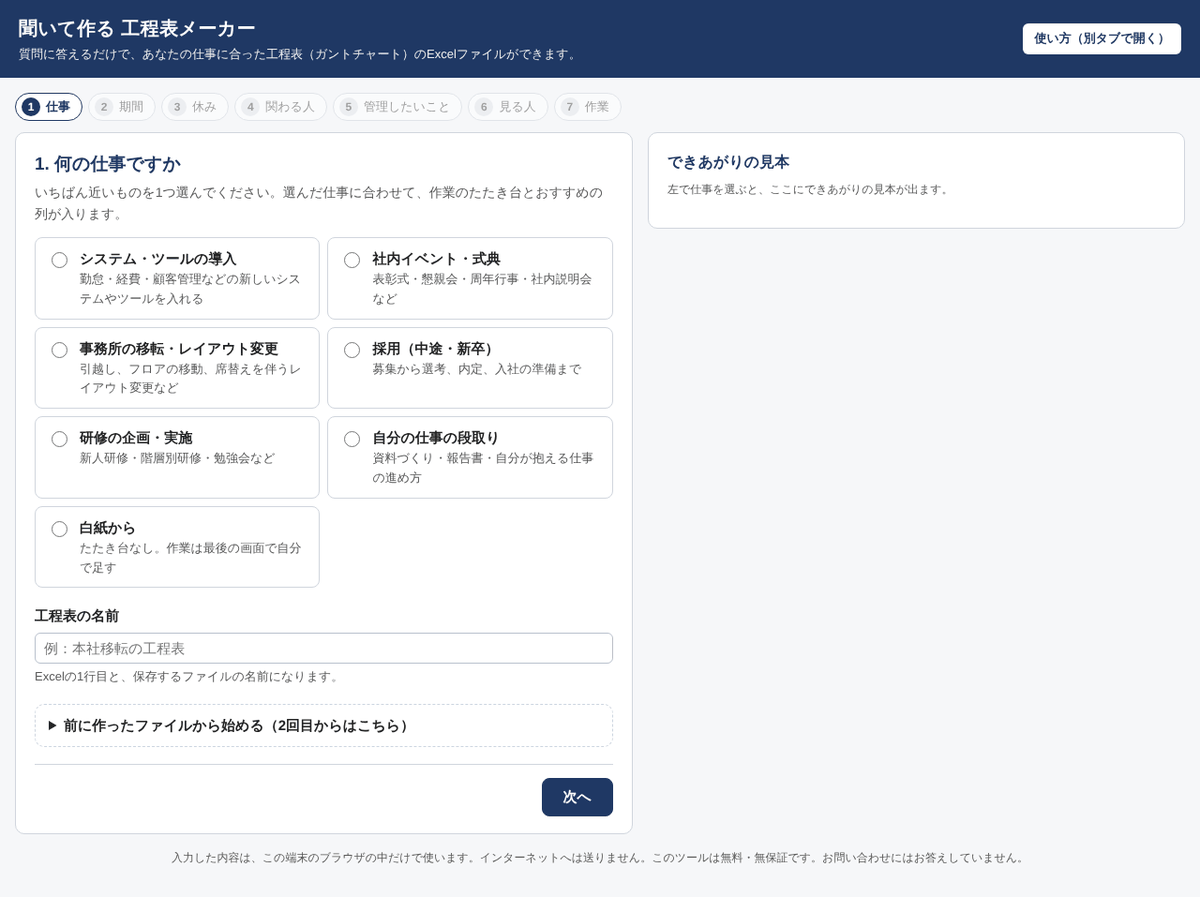This screenshot has height=897, width=1200.
Task: Pick the 自分の仕事の段取り radio button
Action: click(352, 439)
